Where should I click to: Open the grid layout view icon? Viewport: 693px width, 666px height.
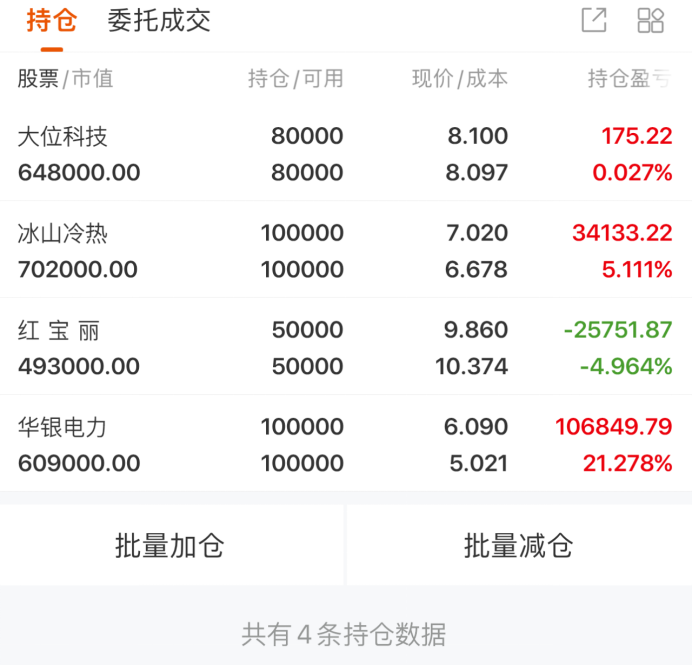coord(651,20)
